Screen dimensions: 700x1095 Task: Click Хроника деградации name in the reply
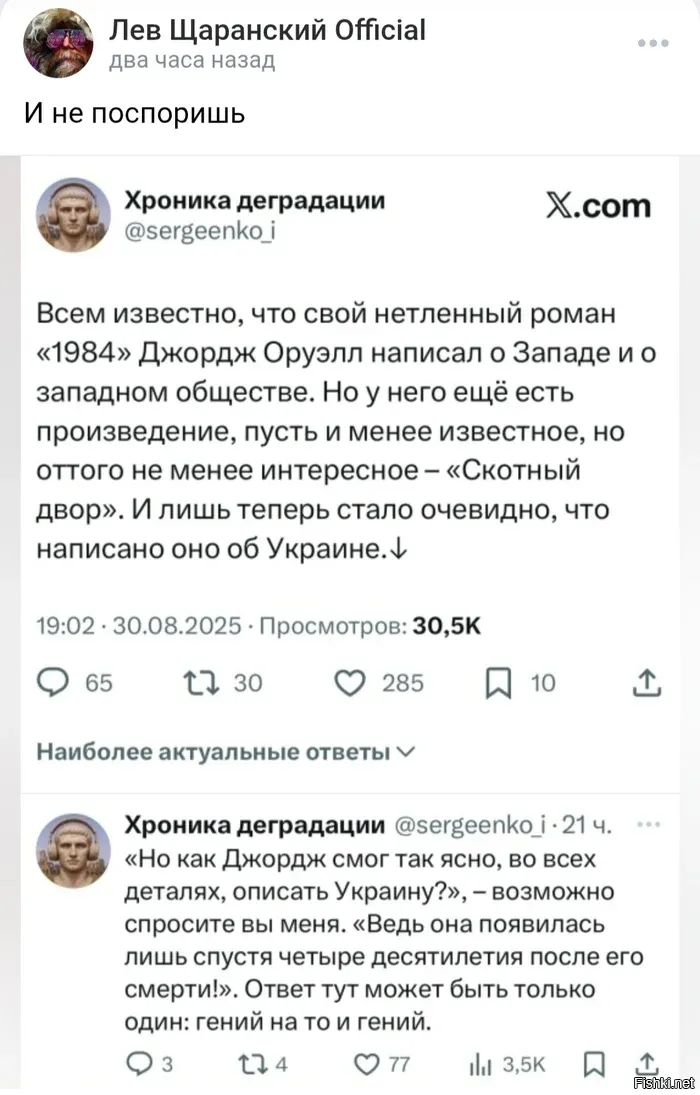[x=254, y=825]
